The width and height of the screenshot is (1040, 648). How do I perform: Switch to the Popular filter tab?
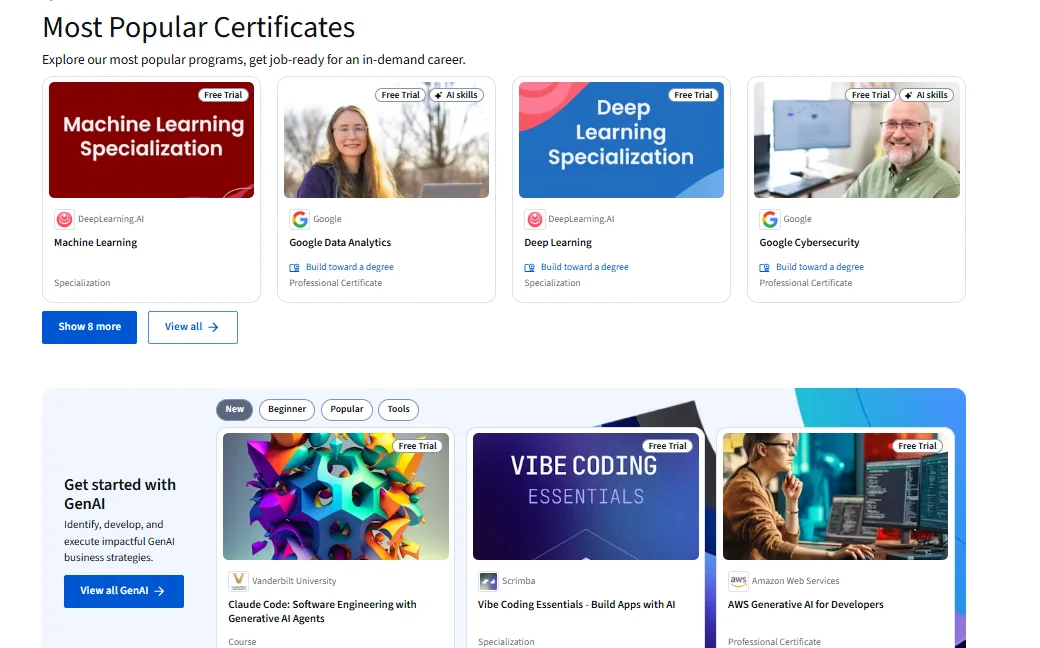347,409
